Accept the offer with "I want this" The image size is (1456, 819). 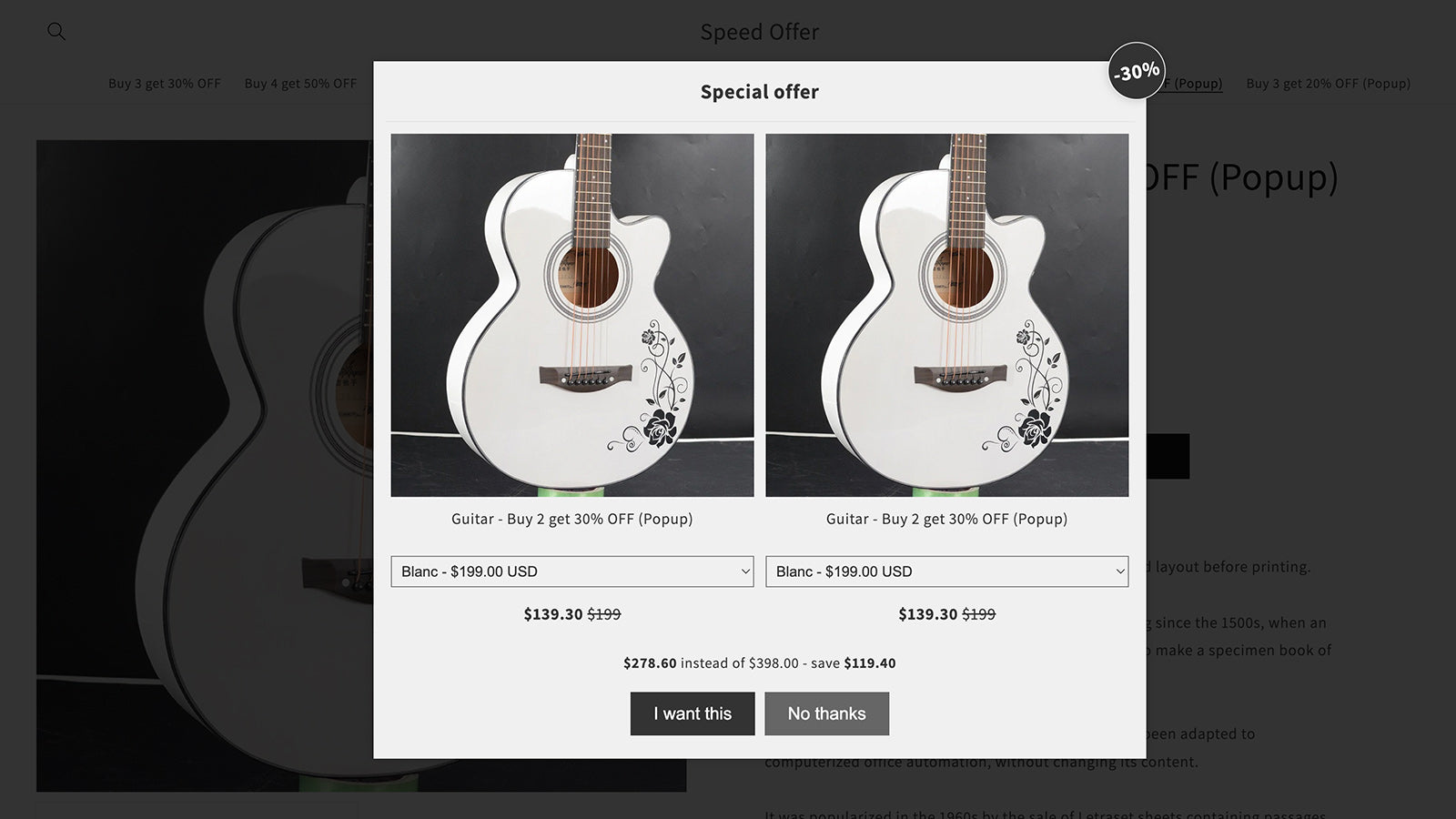point(693,713)
